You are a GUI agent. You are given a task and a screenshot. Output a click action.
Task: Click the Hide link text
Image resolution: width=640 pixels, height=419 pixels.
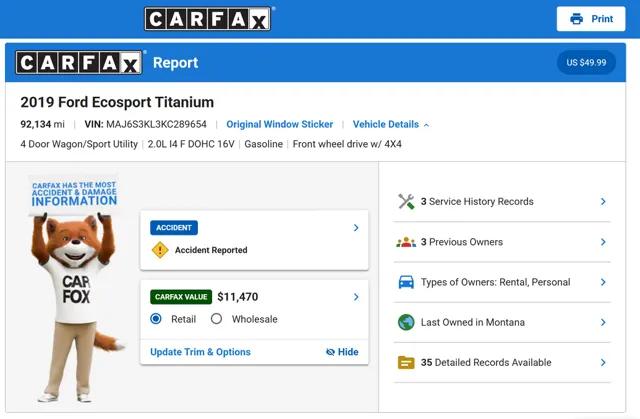coord(348,352)
